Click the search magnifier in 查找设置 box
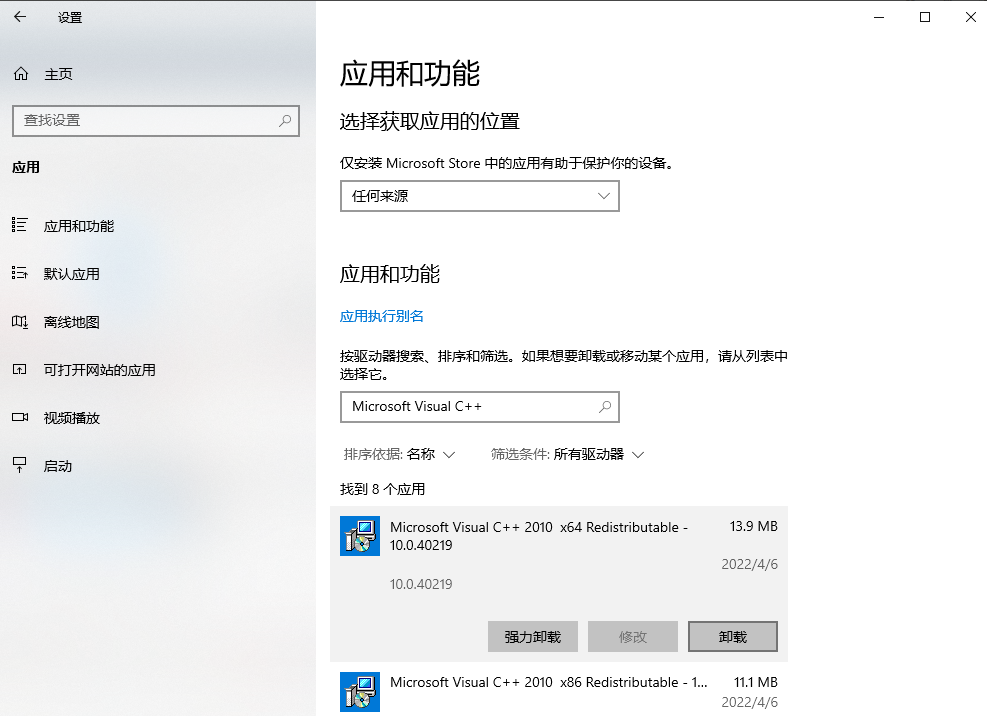Screen dimensions: 987x716 pos(285,120)
